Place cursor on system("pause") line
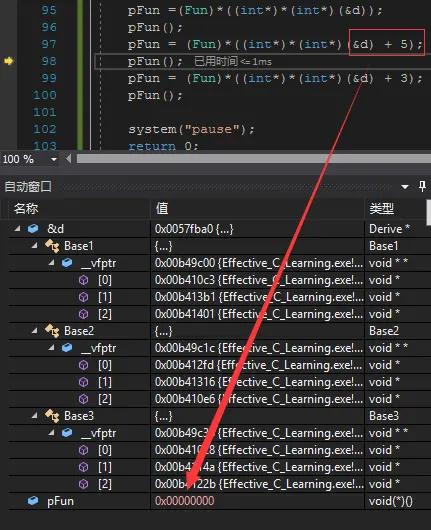431x530 pixels. 191,129
